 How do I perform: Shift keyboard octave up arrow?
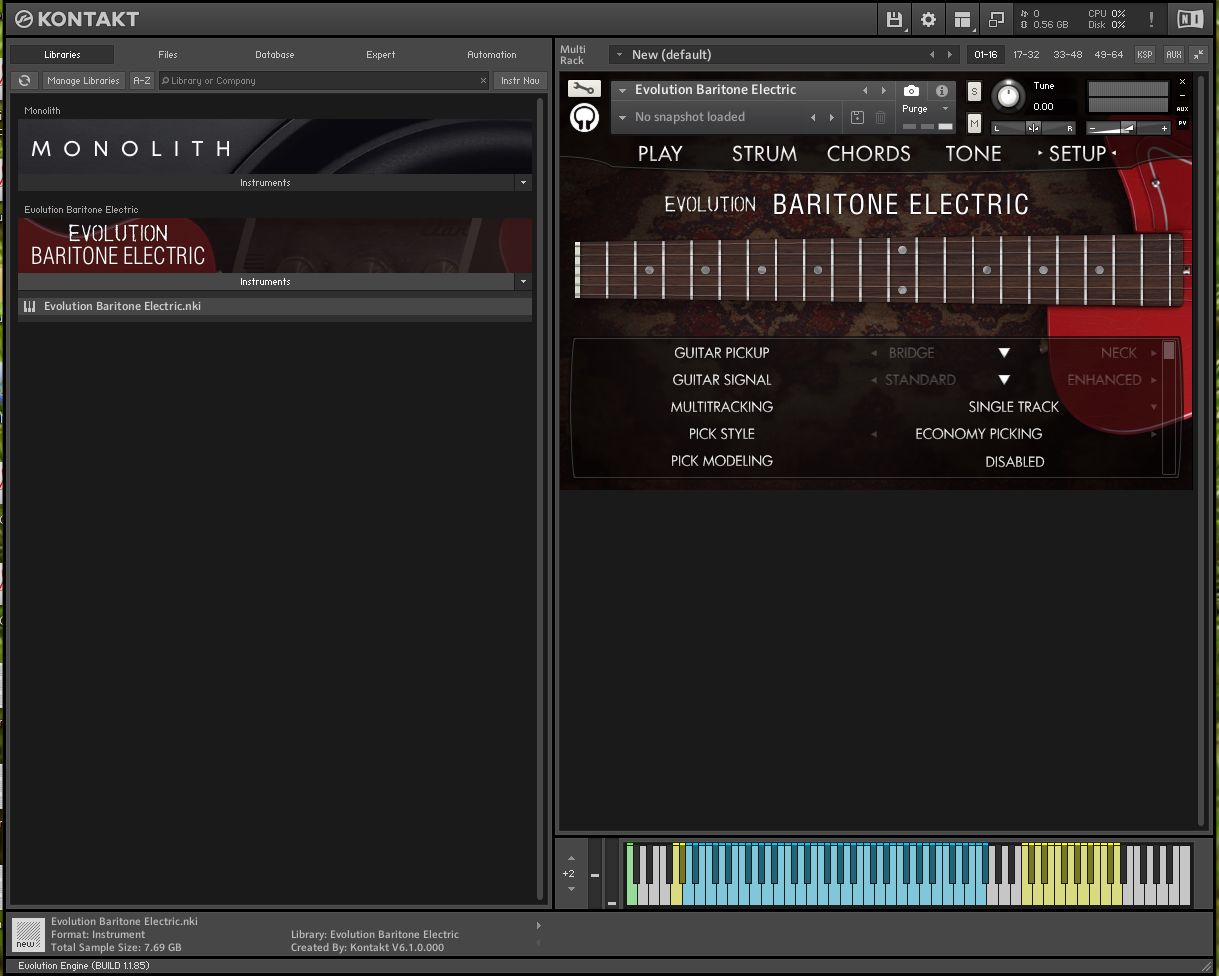point(571,858)
